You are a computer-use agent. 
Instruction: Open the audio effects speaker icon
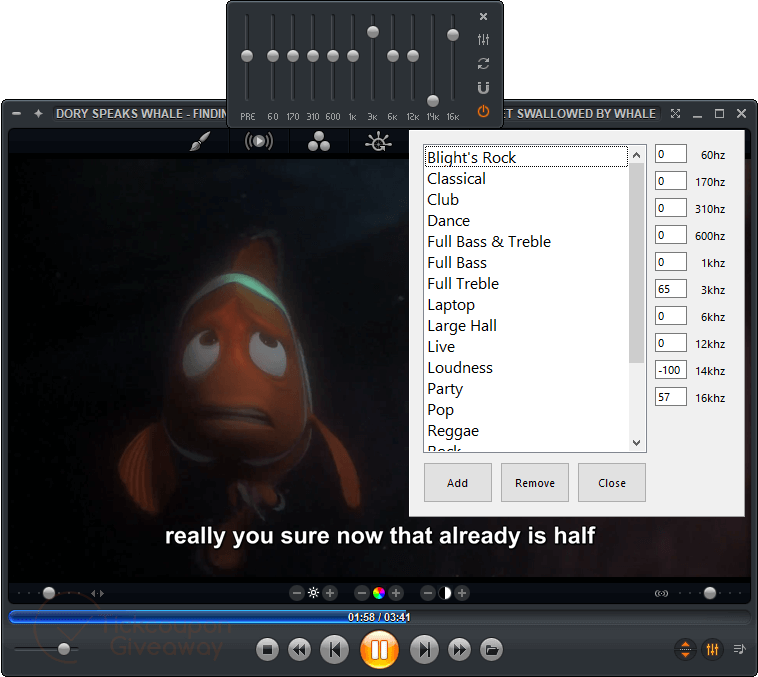pyautogui.click(x=259, y=141)
